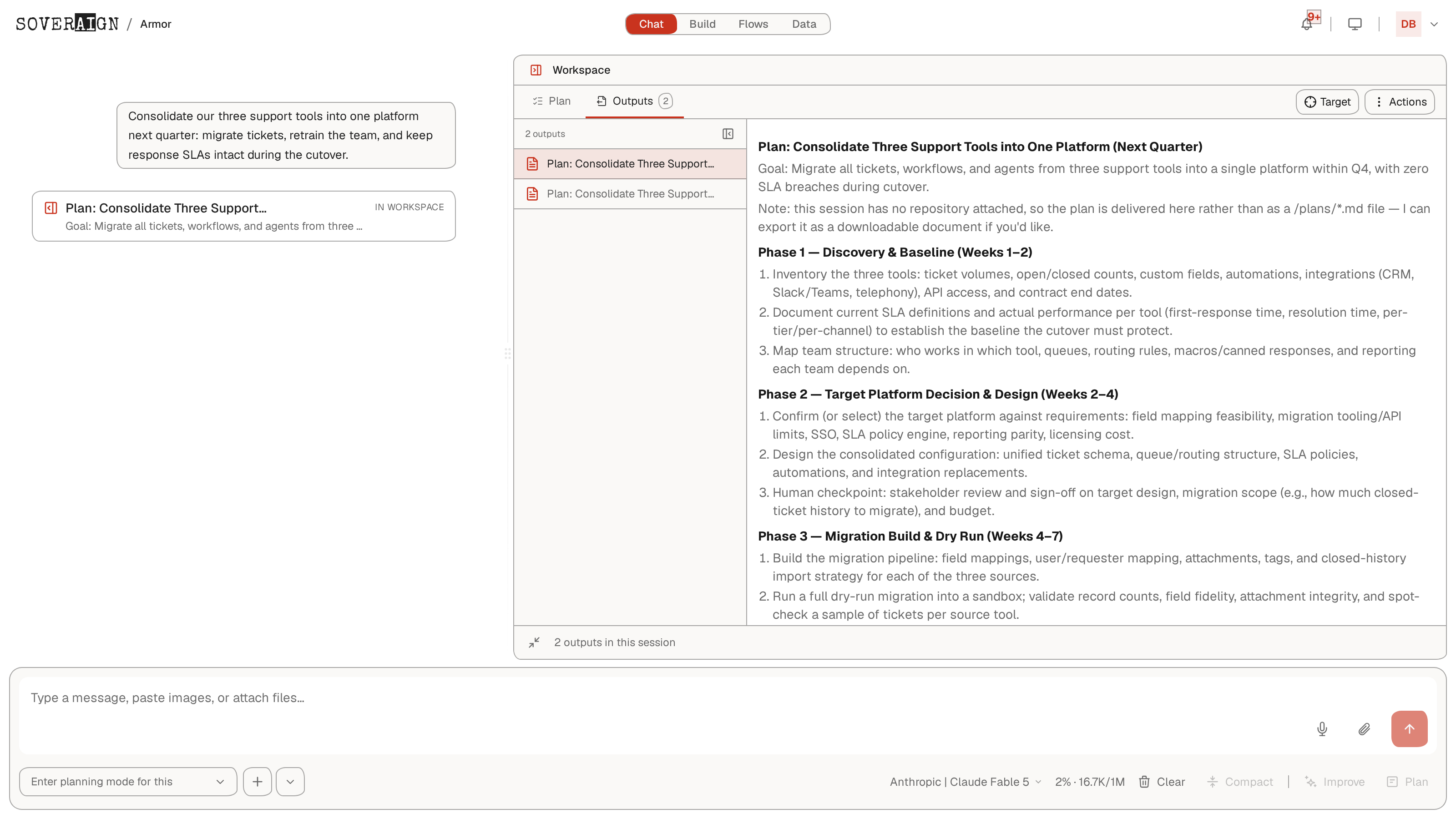The width and height of the screenshot is (1456, 819).
Task: Send the message with the arrow button
Action: 1409,728
